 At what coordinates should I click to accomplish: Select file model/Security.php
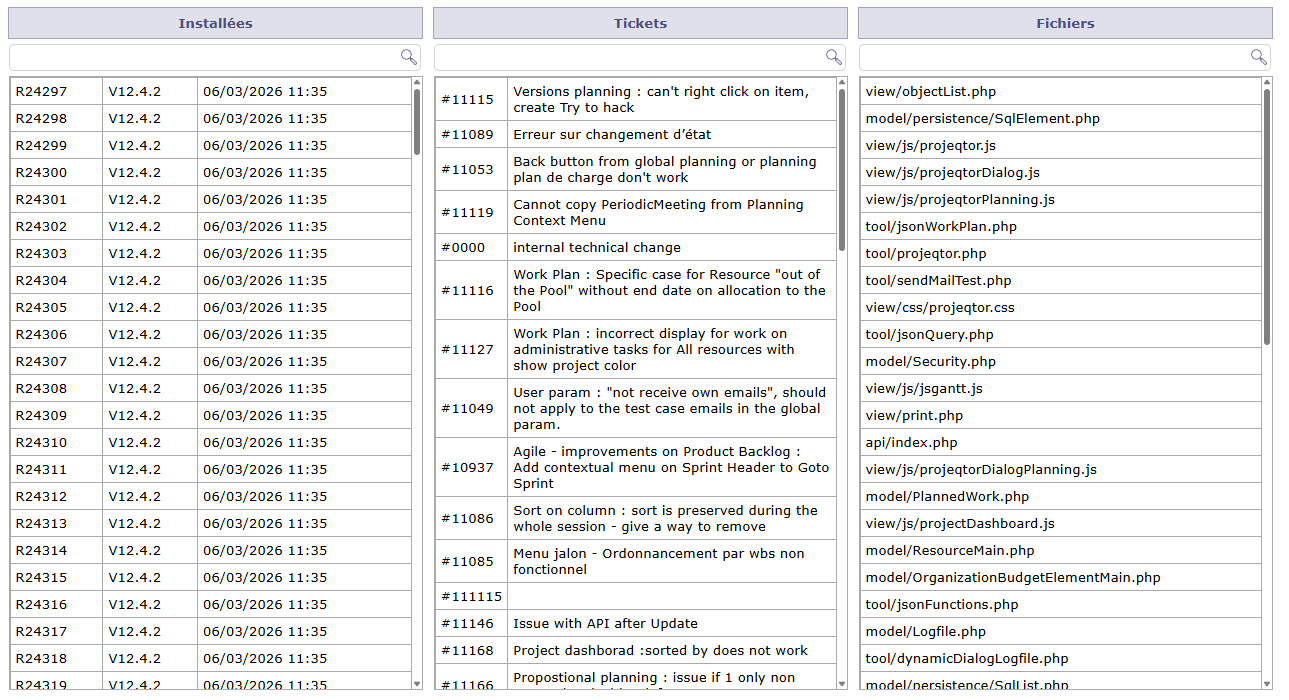pos(1059,362)
